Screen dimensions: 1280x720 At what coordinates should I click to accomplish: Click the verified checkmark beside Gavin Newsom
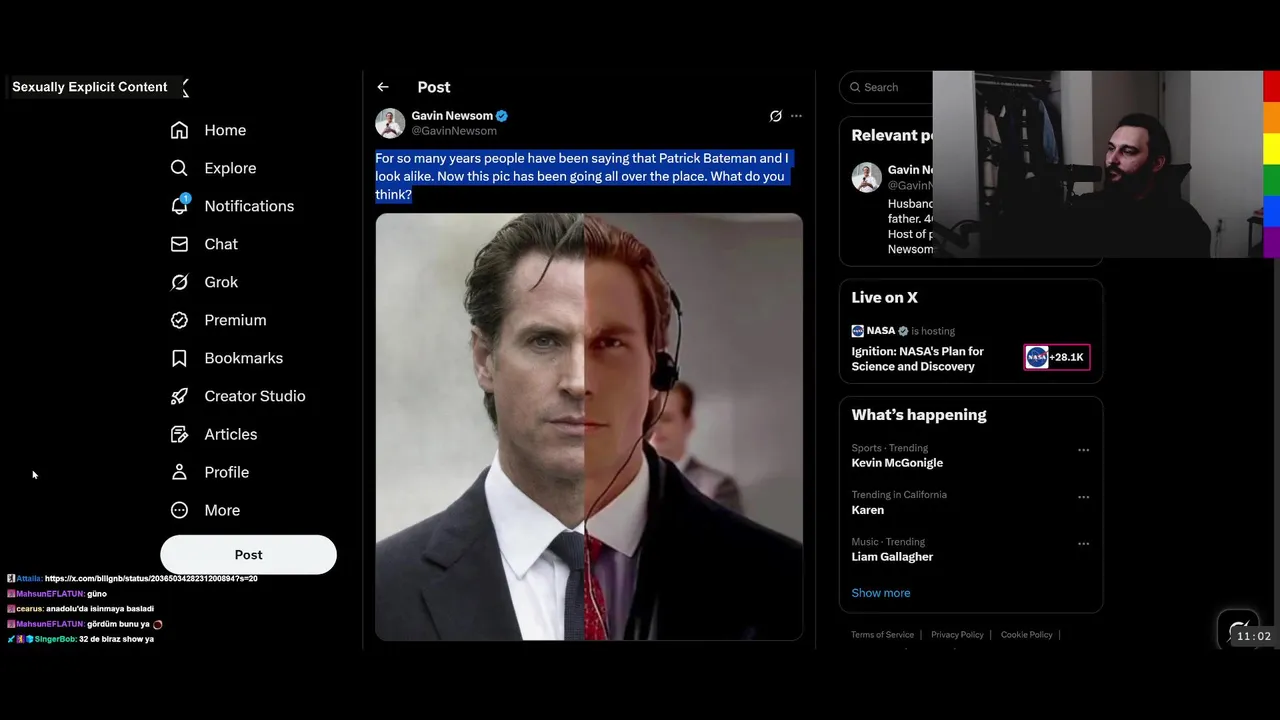click(x=502, y=116)
